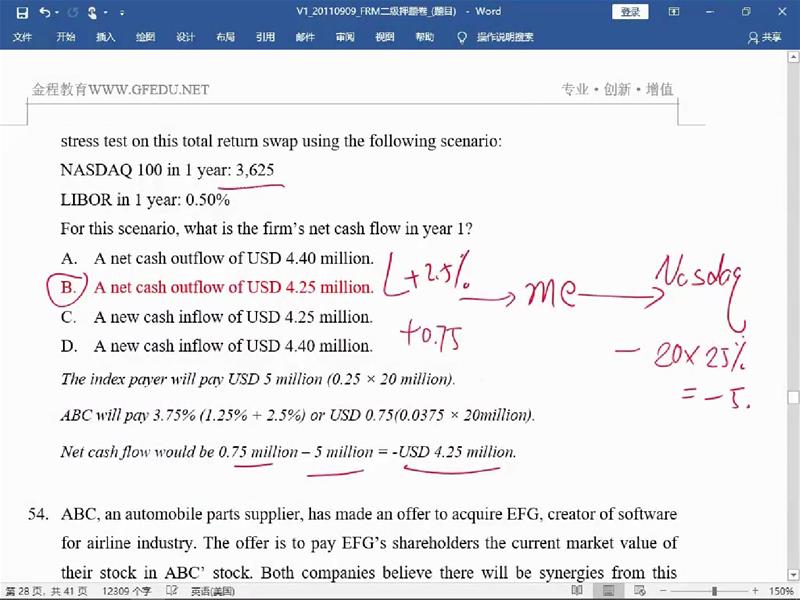Click the proofing check icon in status bar
The image size is (800, 600).
pyautogui.click(x=172, y=591)
